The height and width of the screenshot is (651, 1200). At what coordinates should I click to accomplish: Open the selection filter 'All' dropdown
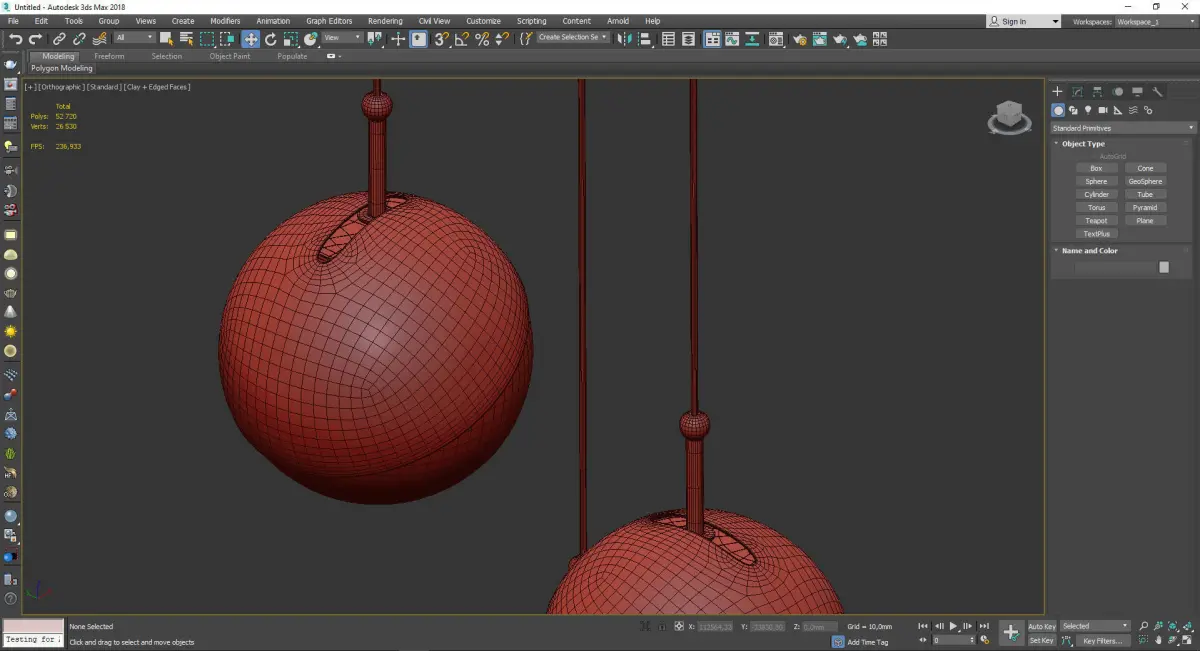click(x=134, y=38)
